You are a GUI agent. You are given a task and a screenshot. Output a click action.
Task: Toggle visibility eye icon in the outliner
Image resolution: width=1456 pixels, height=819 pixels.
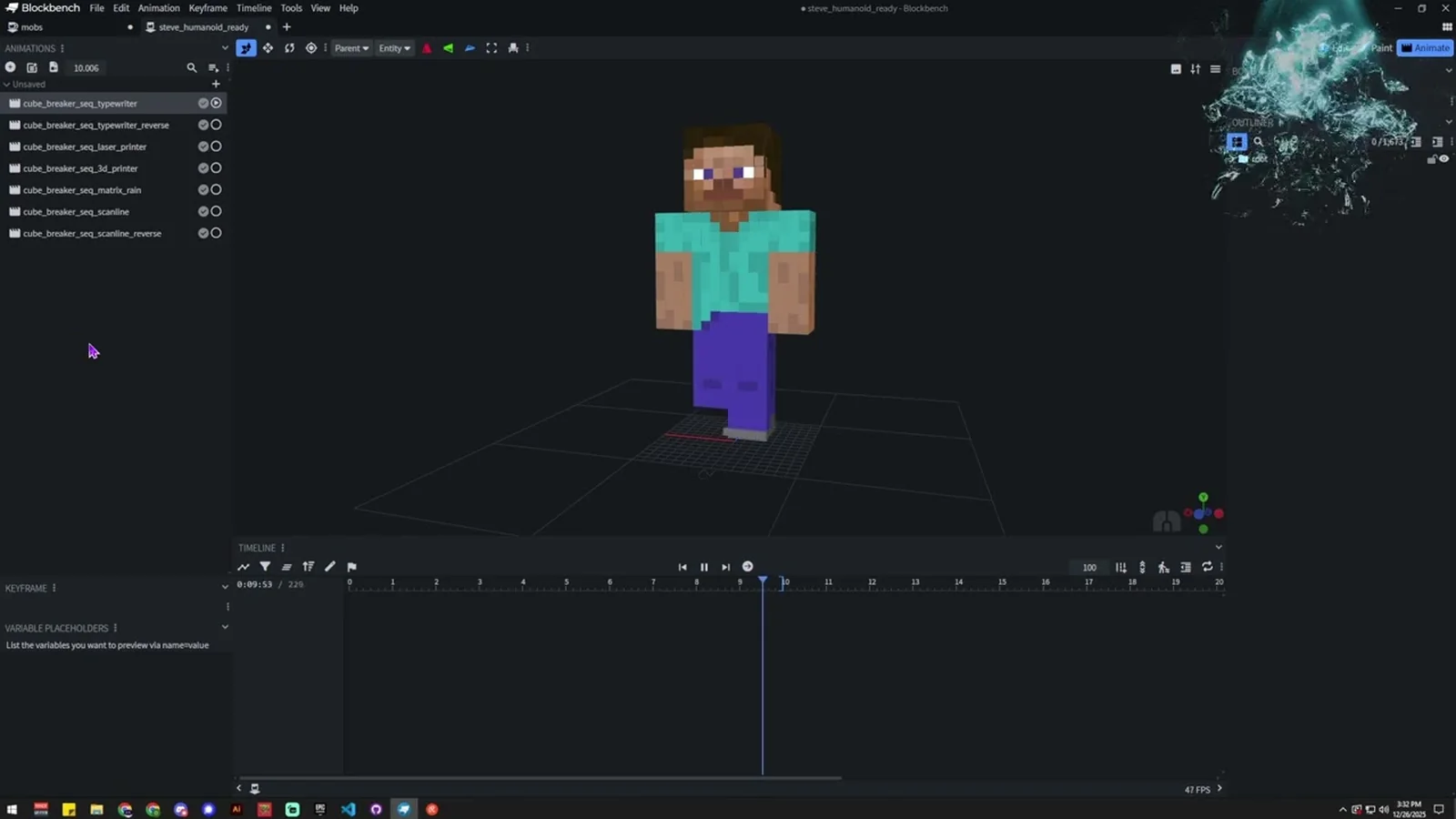tap(1444, 159)
